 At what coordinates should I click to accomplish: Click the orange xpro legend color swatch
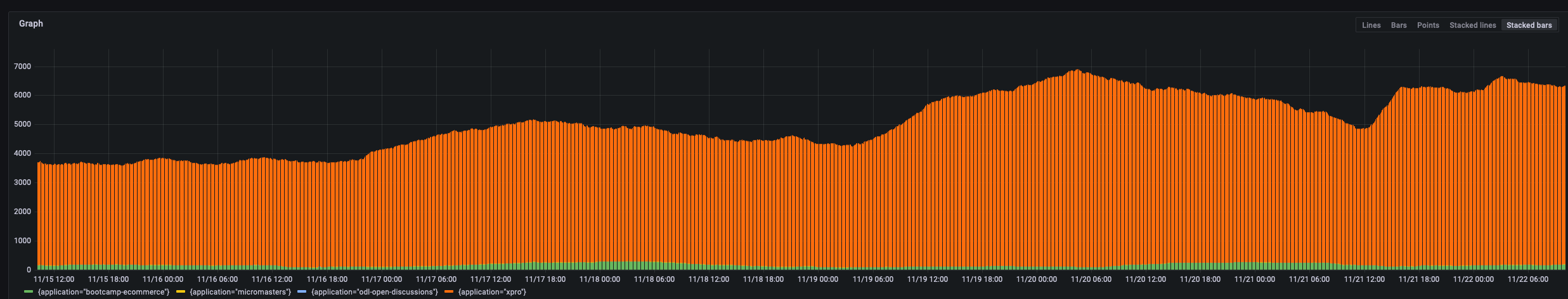tap(449, 292)
